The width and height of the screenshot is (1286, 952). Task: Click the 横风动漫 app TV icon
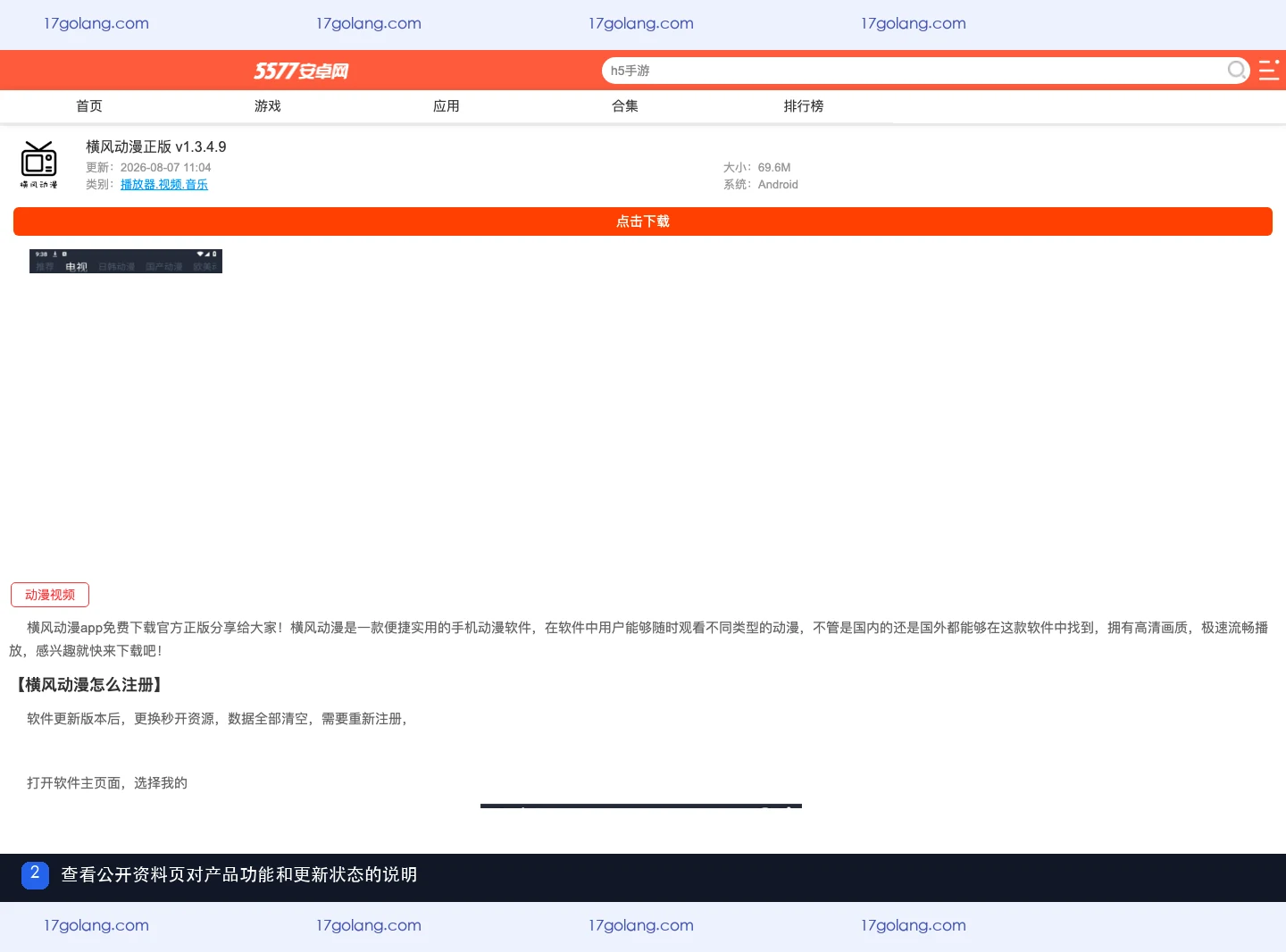click(x=38, y=164)
